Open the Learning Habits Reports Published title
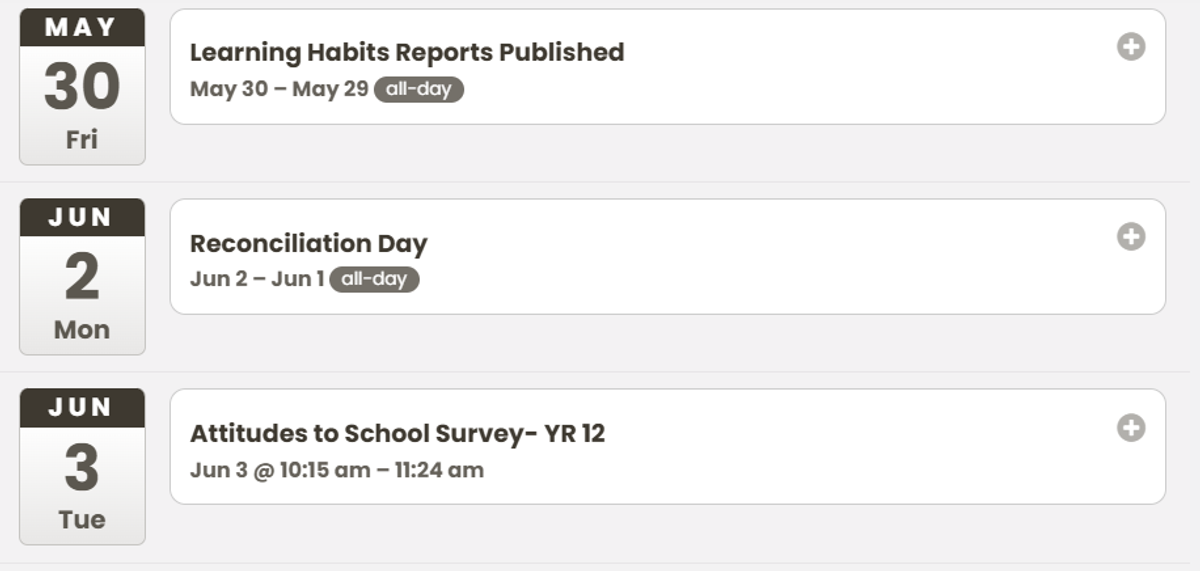Image resolution: width=1200 pixels, height=571 pixels. [x=407, y=52]
